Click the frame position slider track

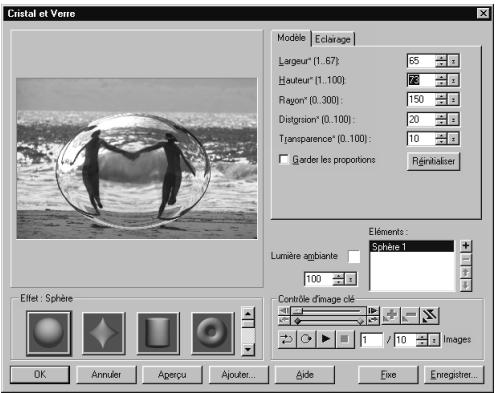click(328, 311)
